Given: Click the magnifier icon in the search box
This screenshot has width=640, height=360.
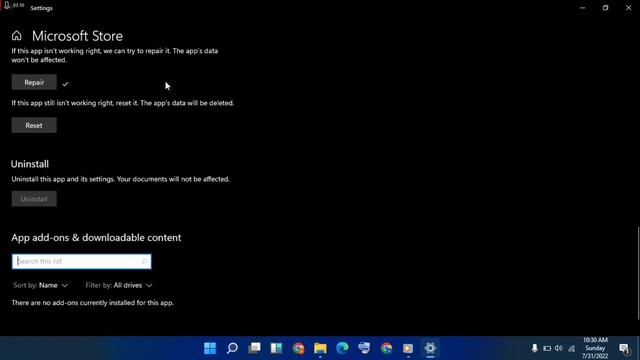Looking at the screenshot, I should [x=144, y=261].
